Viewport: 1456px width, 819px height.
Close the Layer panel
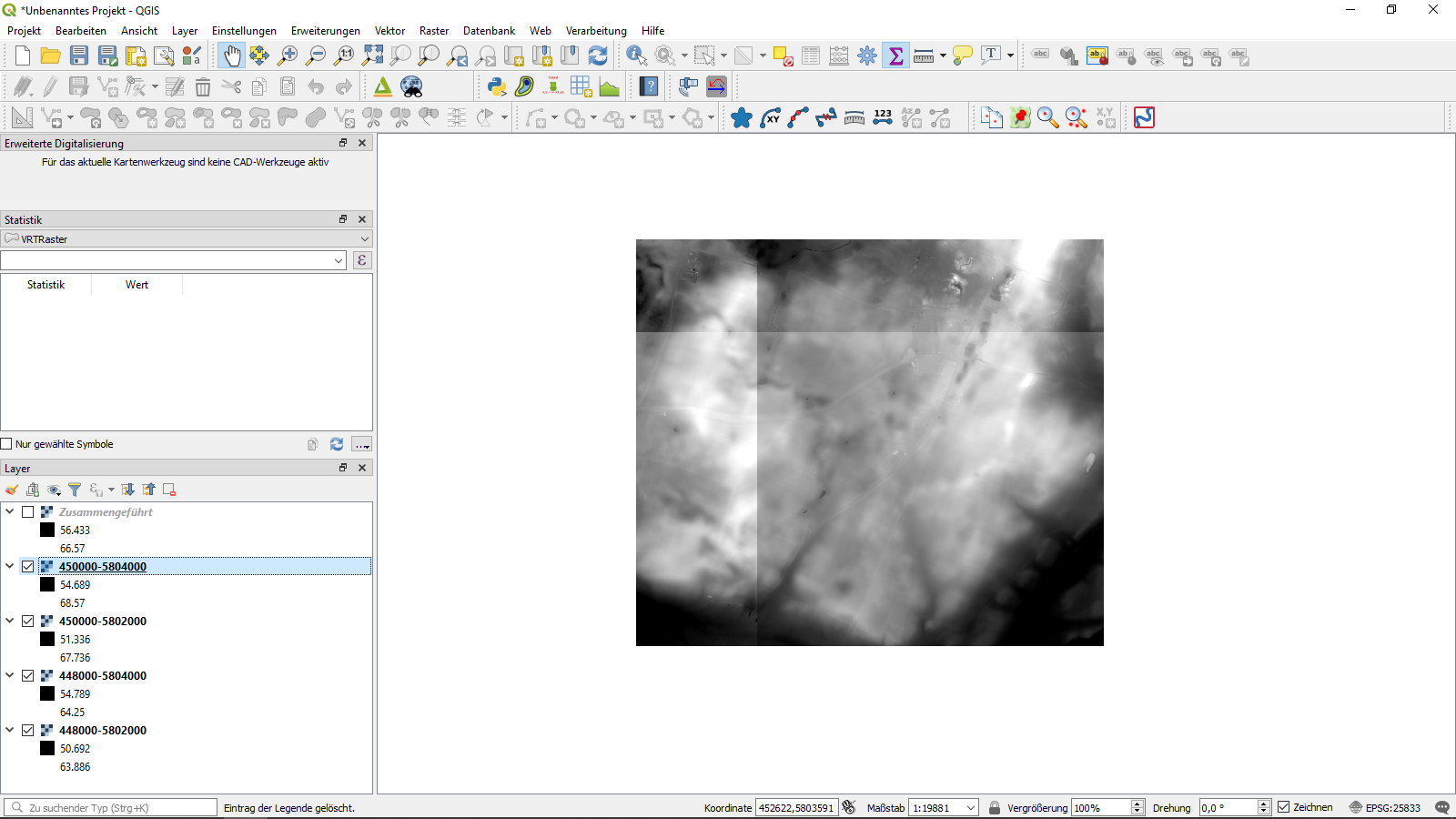click(362, 468)
